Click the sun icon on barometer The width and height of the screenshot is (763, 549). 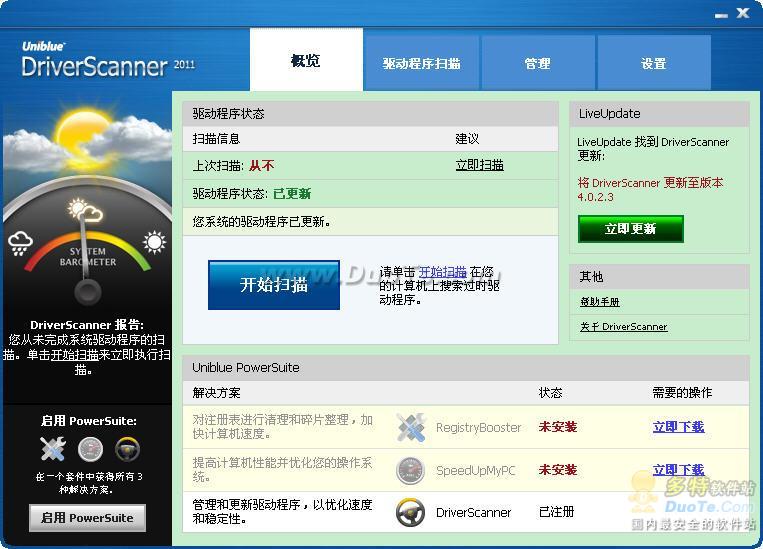click(x=154, y=242)
